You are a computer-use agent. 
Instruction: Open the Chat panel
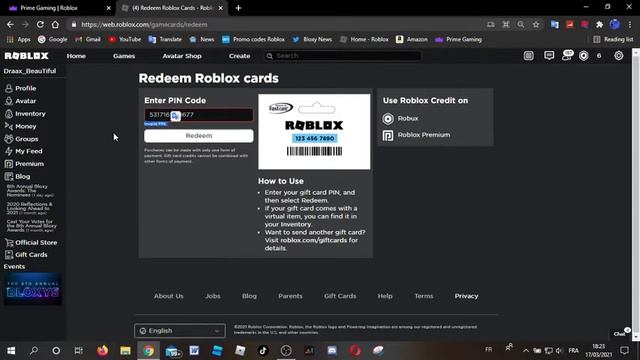tap(621, 333)
